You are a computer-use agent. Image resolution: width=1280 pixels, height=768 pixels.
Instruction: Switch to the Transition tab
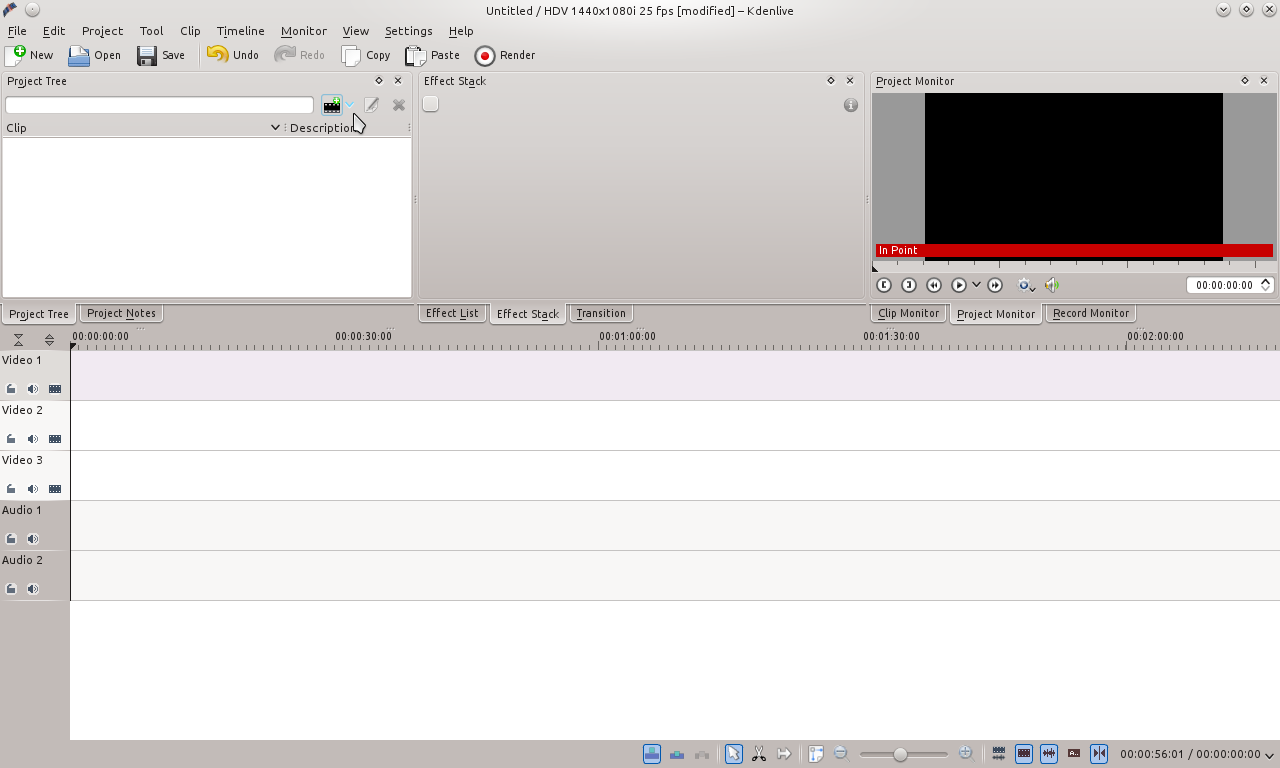coord(601,313)
